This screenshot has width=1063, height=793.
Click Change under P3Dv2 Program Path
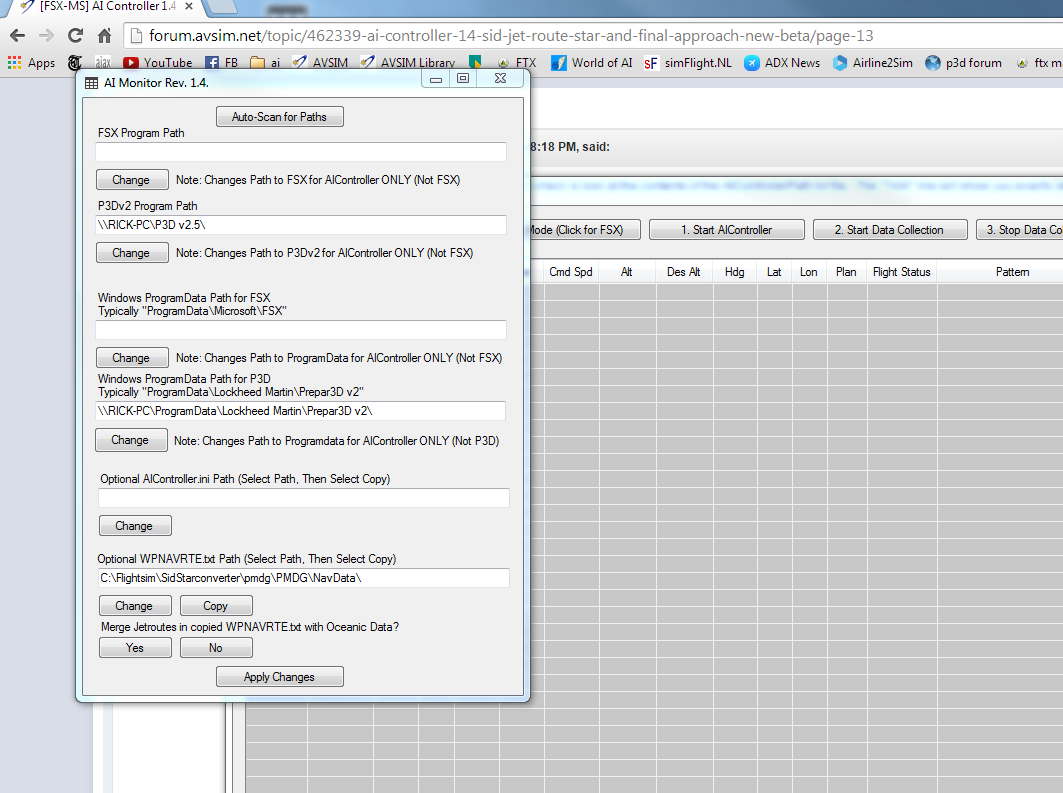click(132, 253)
